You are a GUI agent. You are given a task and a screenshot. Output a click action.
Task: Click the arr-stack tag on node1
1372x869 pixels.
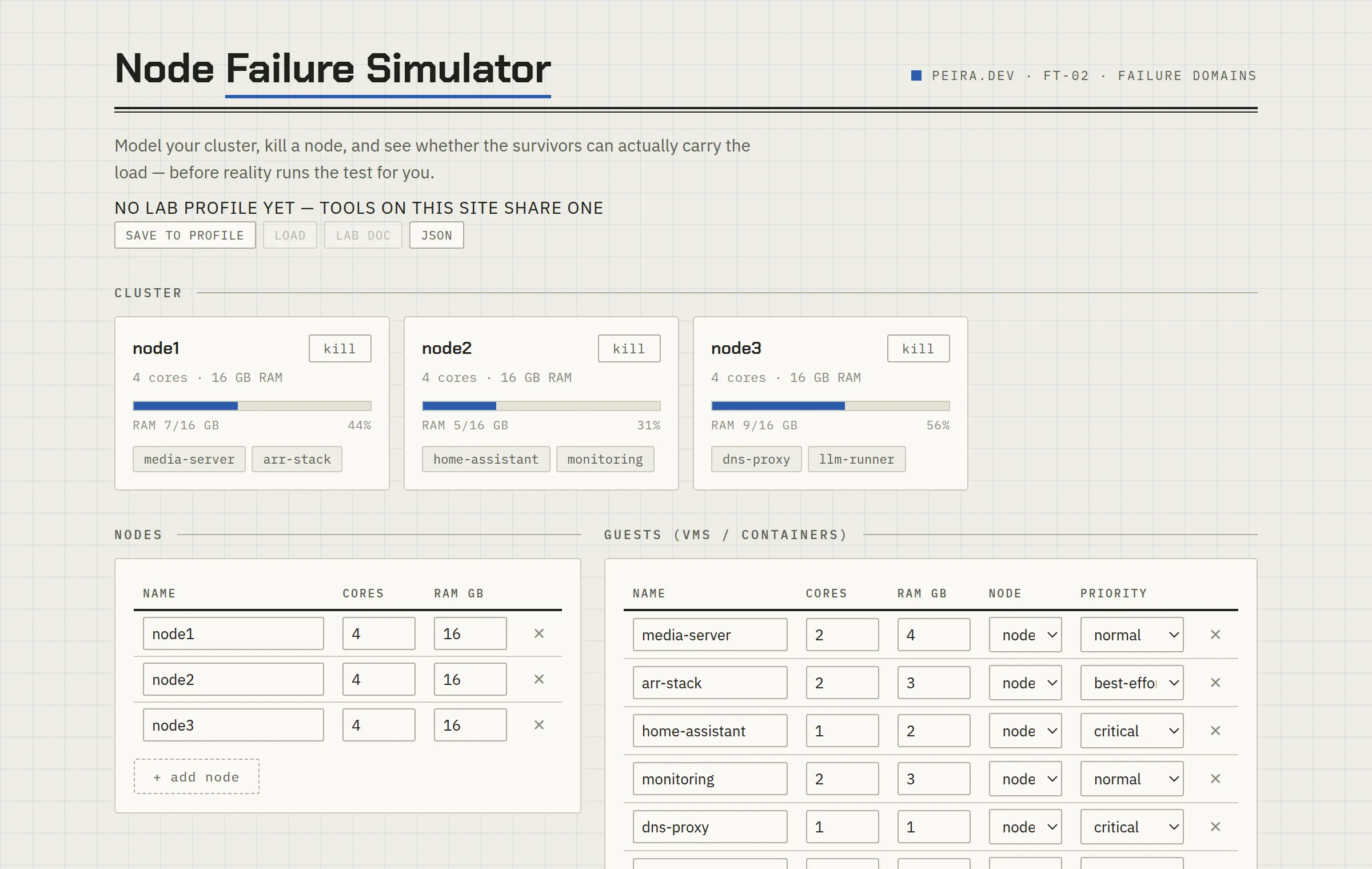tap(297, 459)
